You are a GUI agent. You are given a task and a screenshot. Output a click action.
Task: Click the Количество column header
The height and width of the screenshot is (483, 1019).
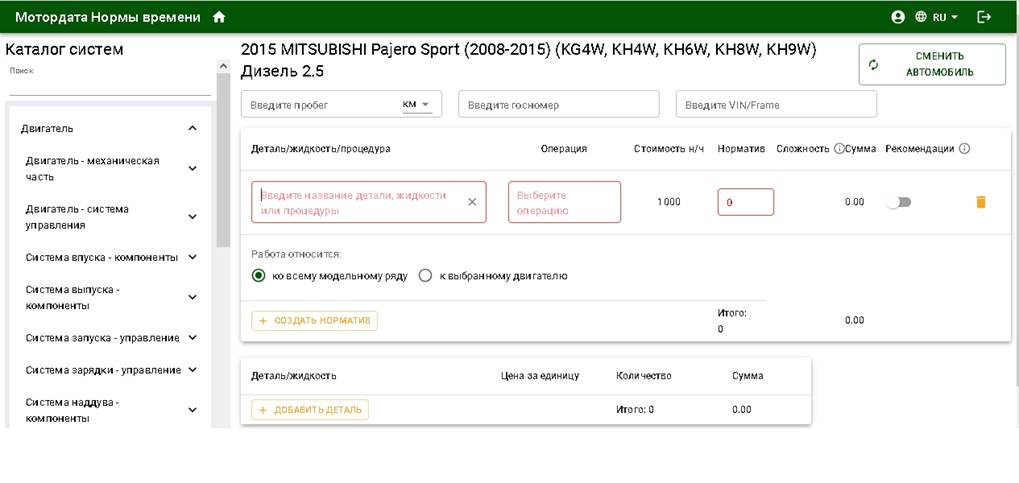click(x=643, y=376)
